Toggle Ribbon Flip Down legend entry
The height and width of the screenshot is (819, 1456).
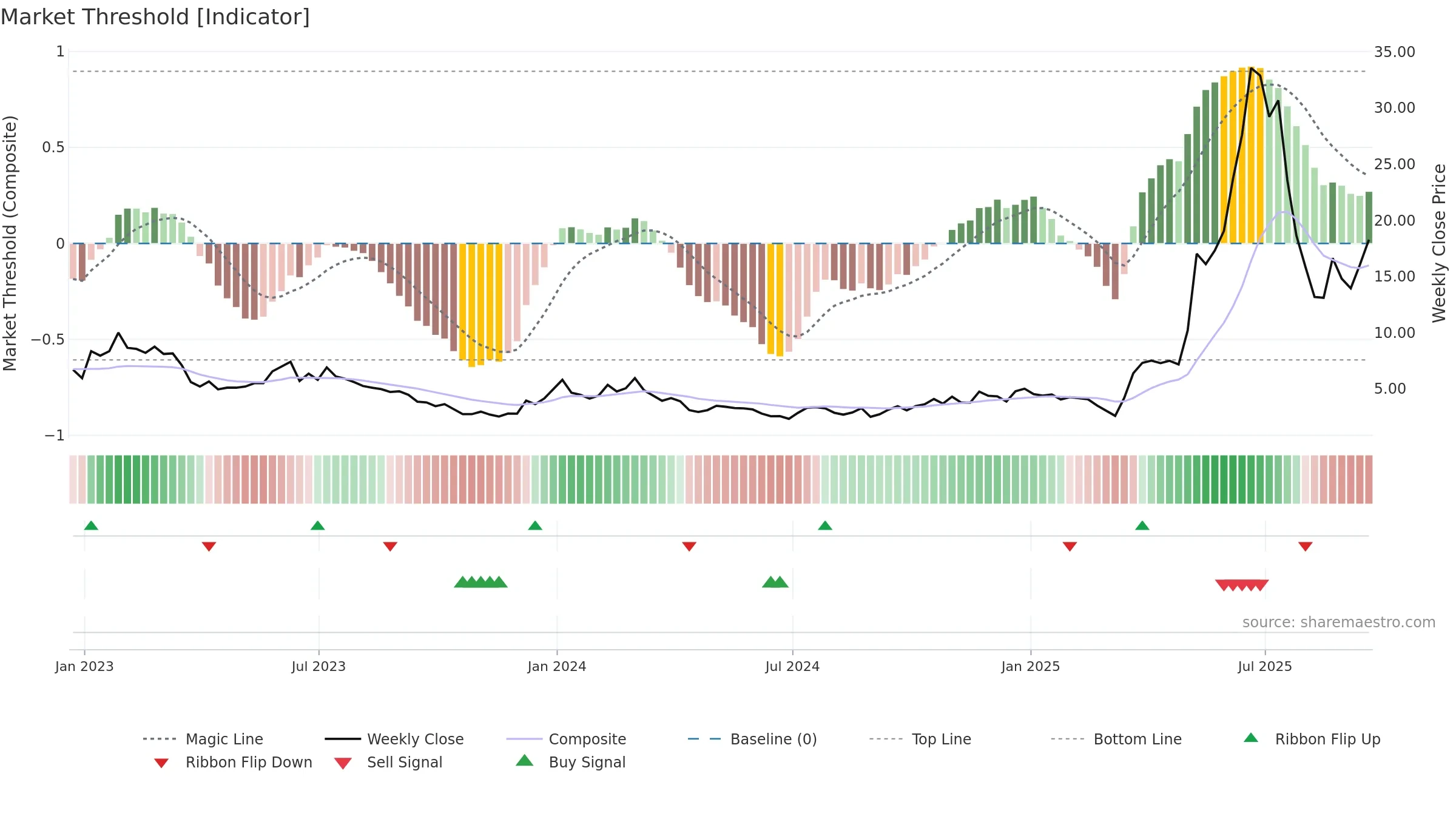point(234,762)
